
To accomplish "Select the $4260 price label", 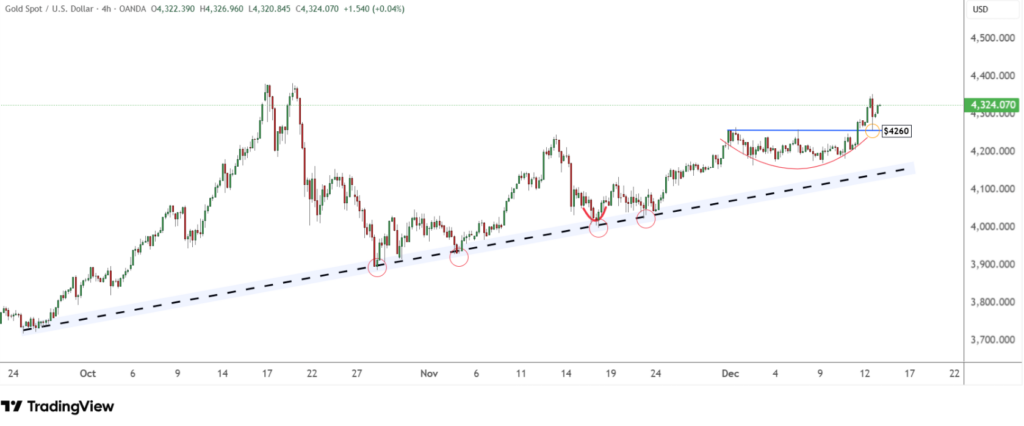I will pyautogui.click(x=897, y=130).
